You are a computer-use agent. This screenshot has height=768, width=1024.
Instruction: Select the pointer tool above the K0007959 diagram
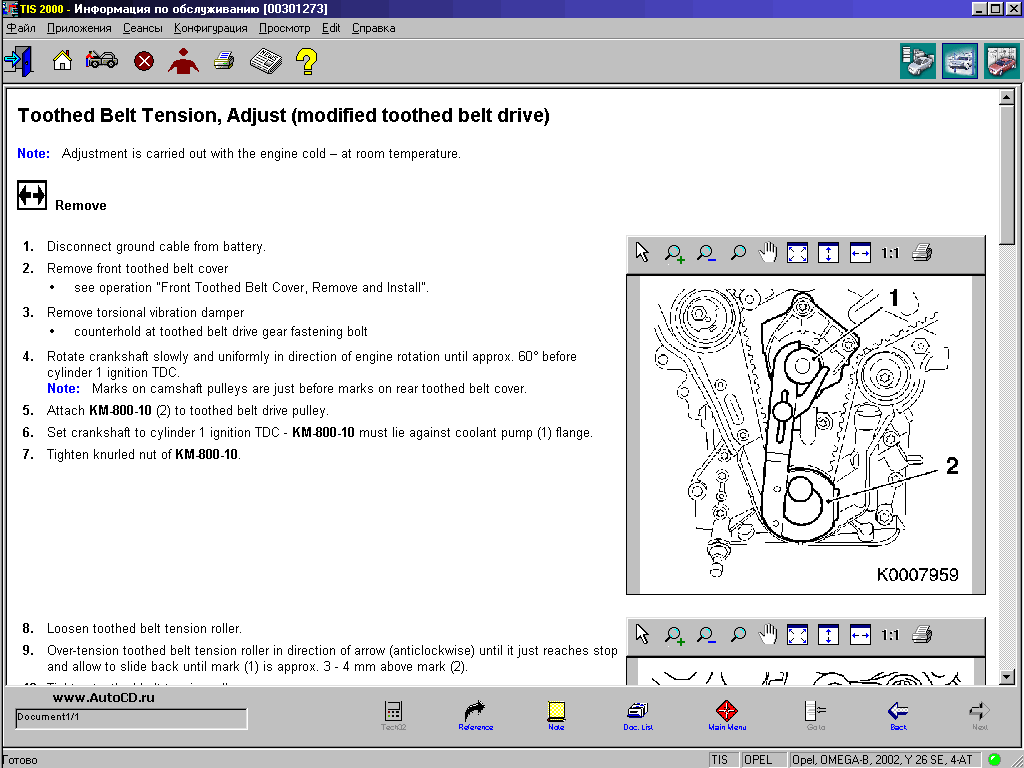pos(643,253)
